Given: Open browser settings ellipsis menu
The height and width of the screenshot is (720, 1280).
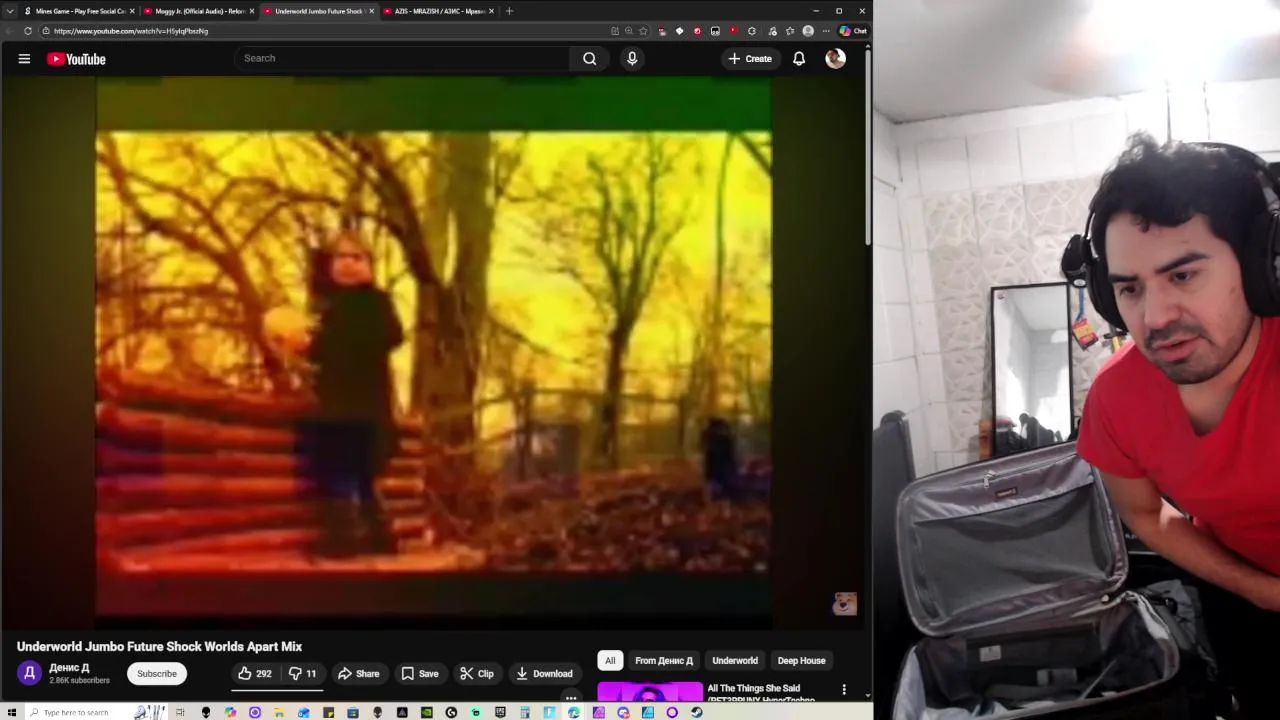Looking at the screenshot, I should click(826, 31).
